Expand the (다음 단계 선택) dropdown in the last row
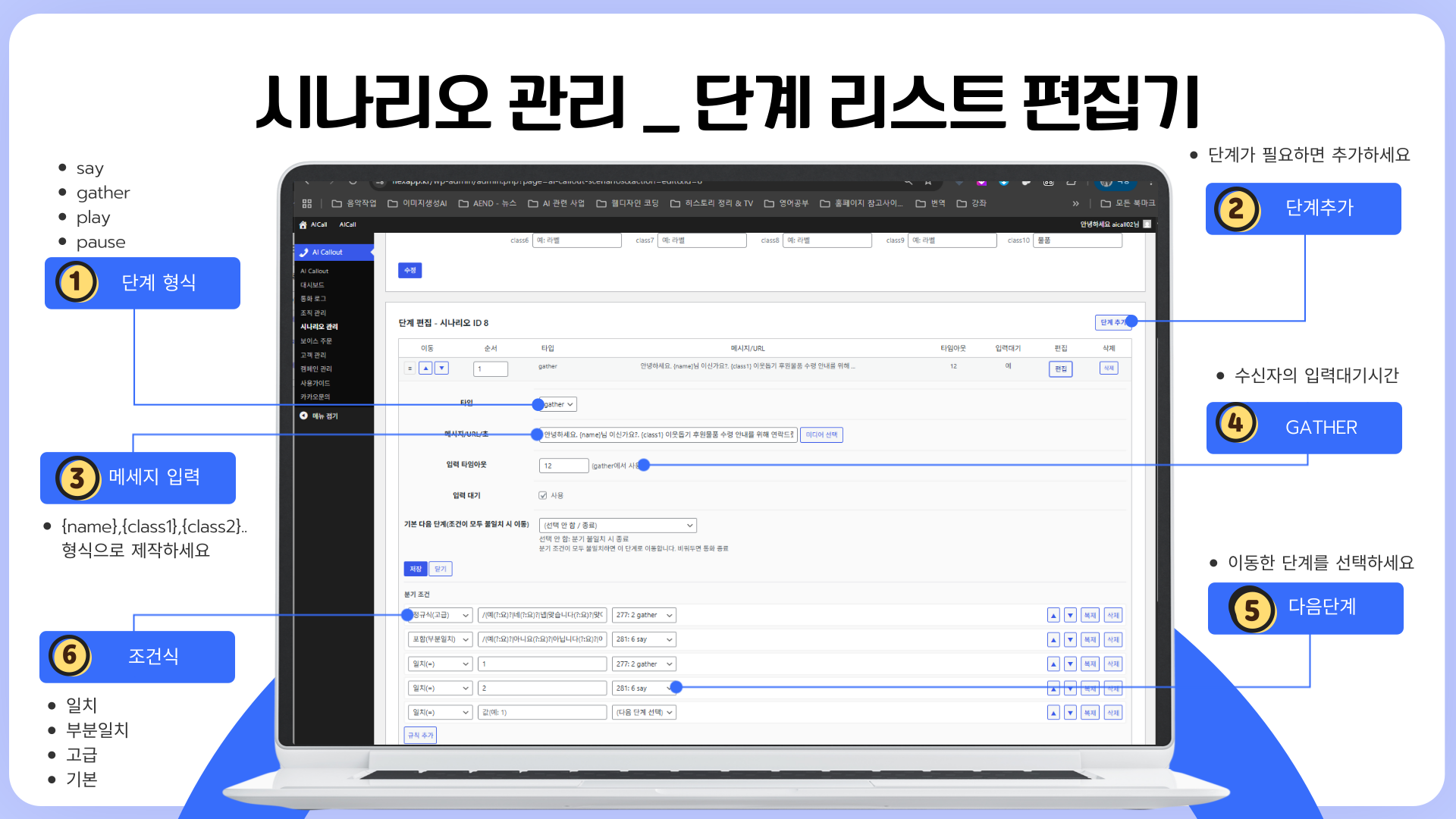This screenshot has width=1456, height=819. [644, 713]
